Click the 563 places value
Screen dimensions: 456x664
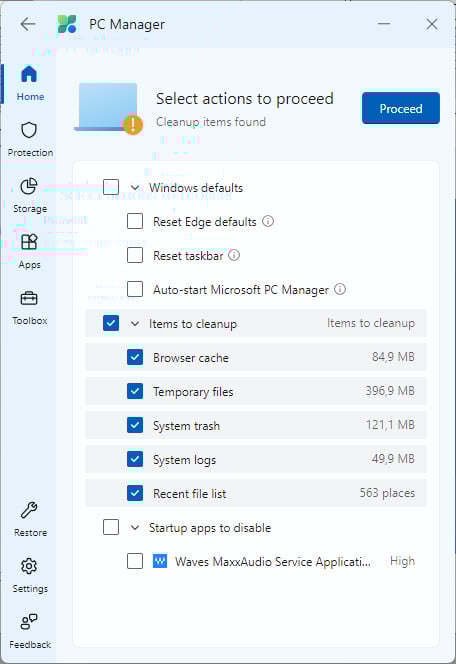387,493
